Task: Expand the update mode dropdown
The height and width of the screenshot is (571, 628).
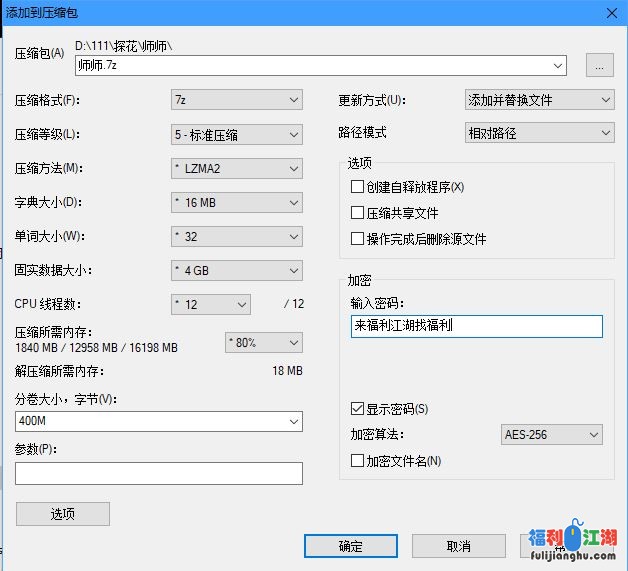Action: point(539,100)
